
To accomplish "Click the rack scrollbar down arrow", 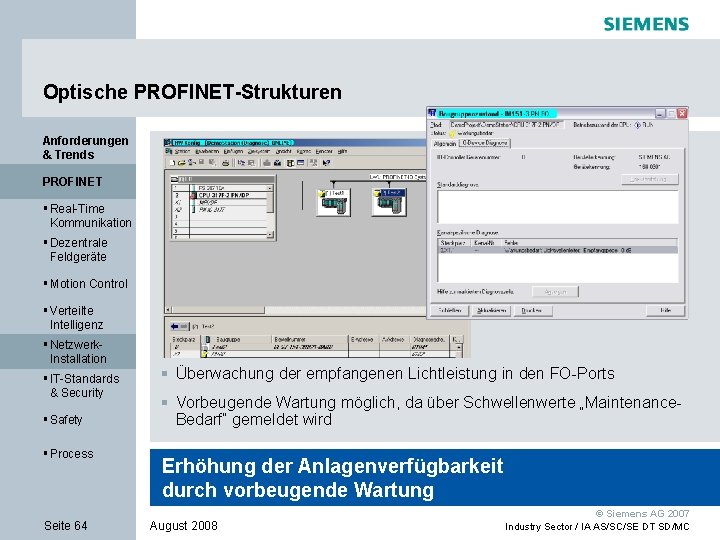I will [270, 235].
